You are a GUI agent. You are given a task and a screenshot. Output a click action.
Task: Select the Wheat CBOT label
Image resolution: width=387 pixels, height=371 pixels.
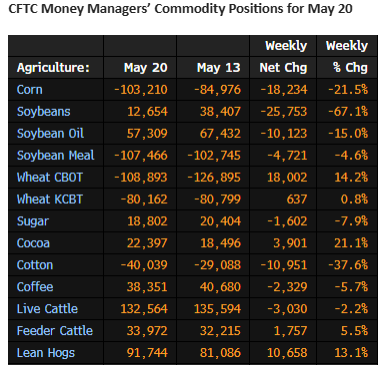click(50, 177)
